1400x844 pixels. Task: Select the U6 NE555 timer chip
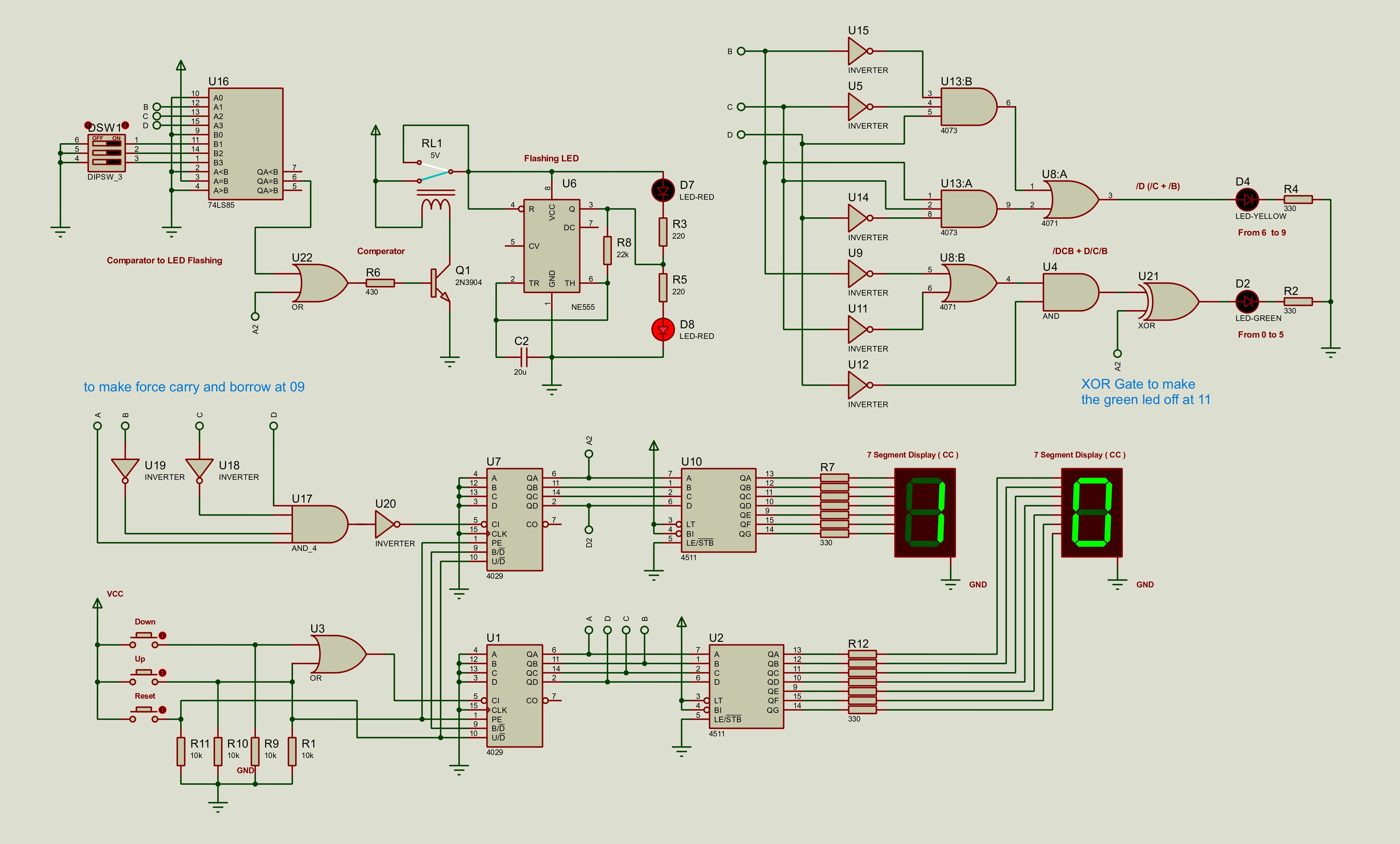click(552, 246)
